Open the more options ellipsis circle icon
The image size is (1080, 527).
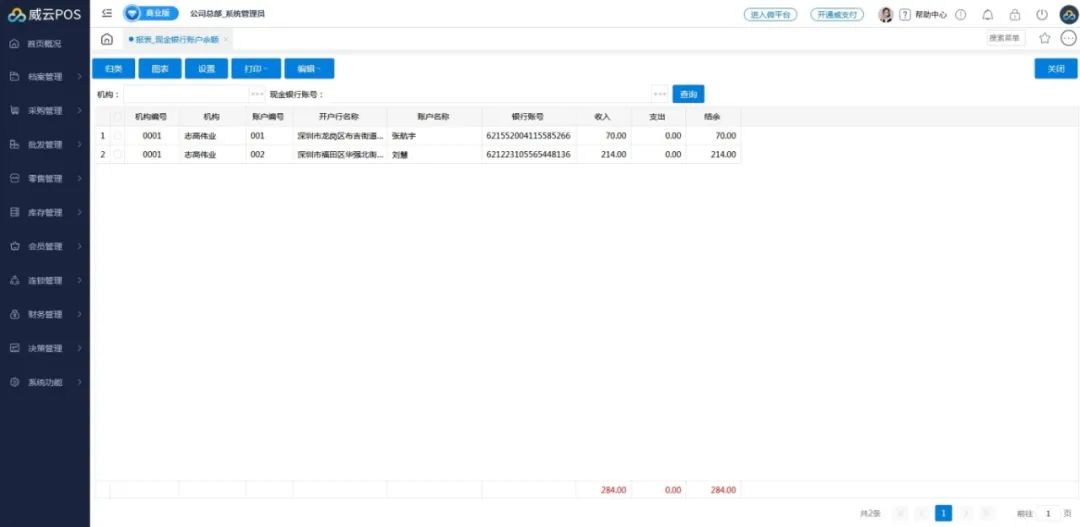coord(1068,39)
